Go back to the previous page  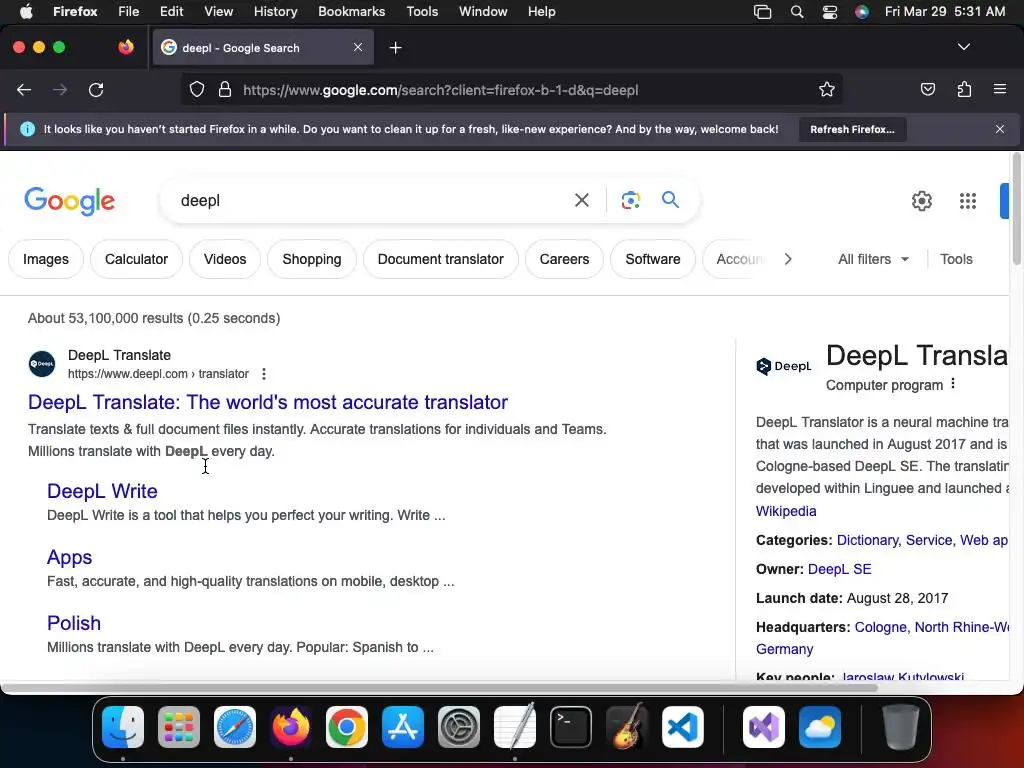pos(24,90)
